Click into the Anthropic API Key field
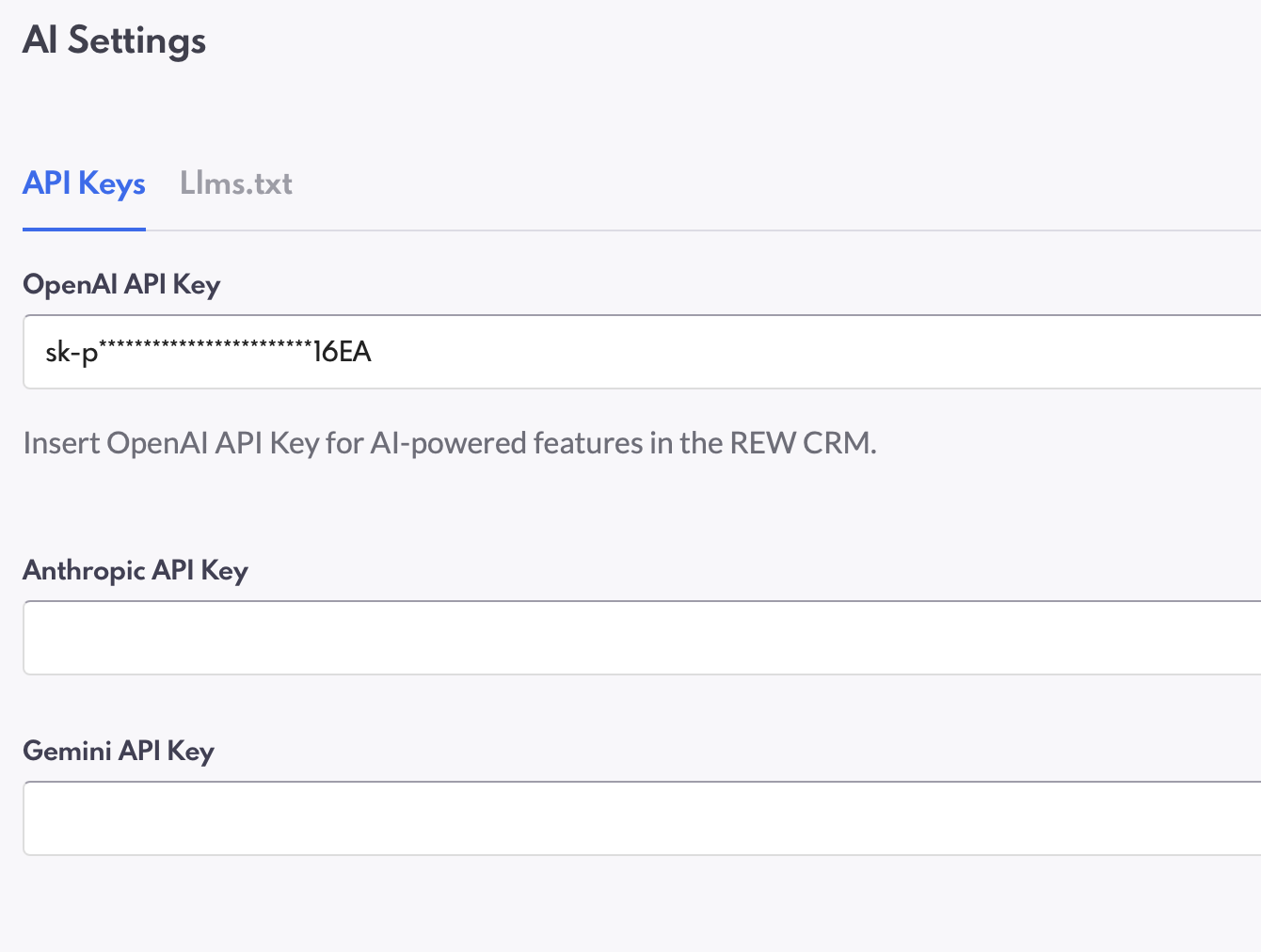The width and height of the screenshot is (1261, 952). pos(642,638)
